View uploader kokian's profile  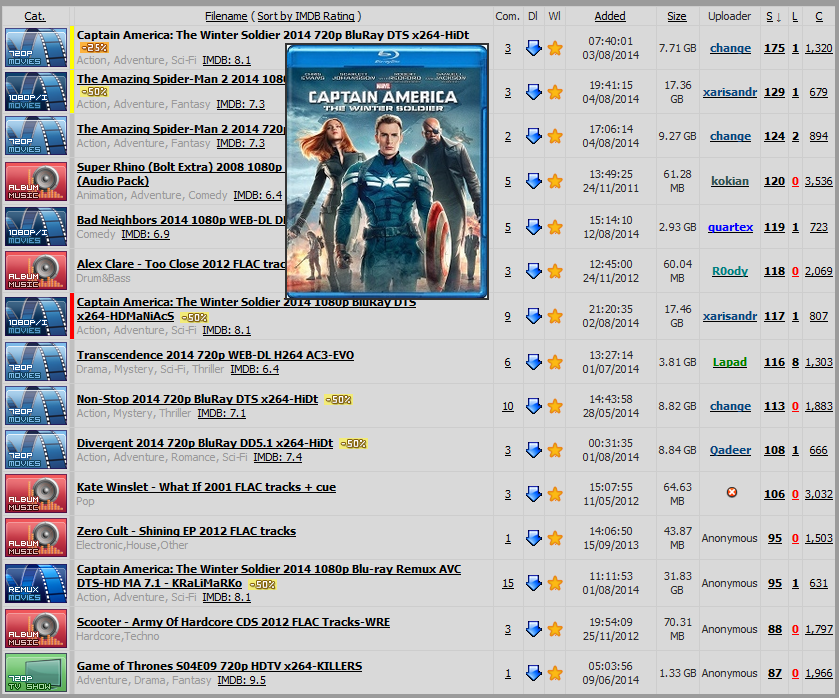tap(730, 181)
